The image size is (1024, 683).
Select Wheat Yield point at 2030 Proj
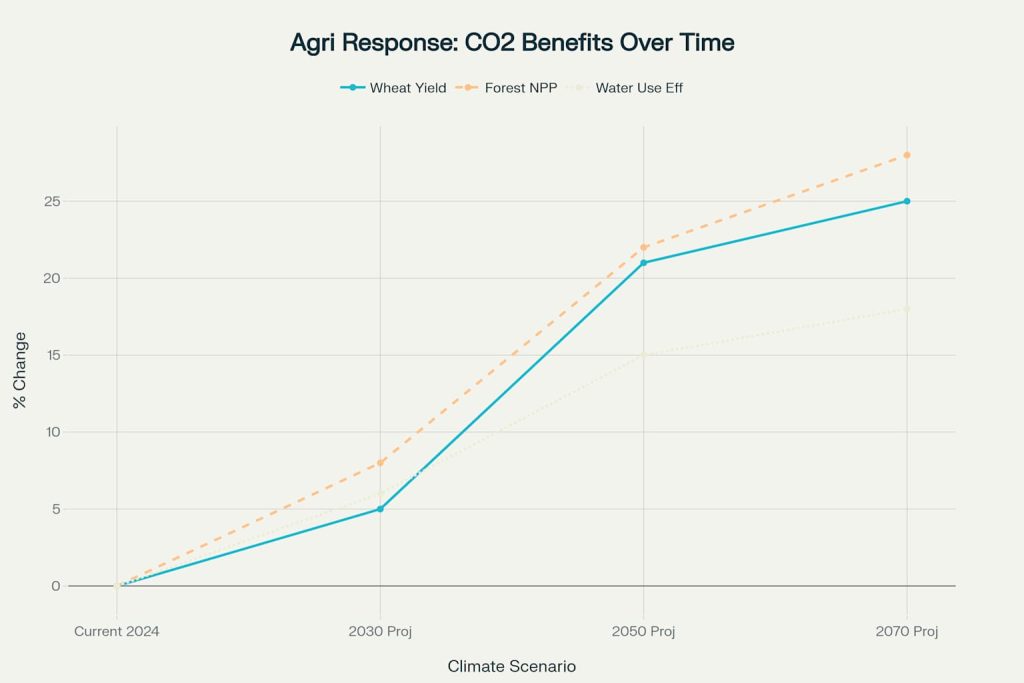point(380,509)
